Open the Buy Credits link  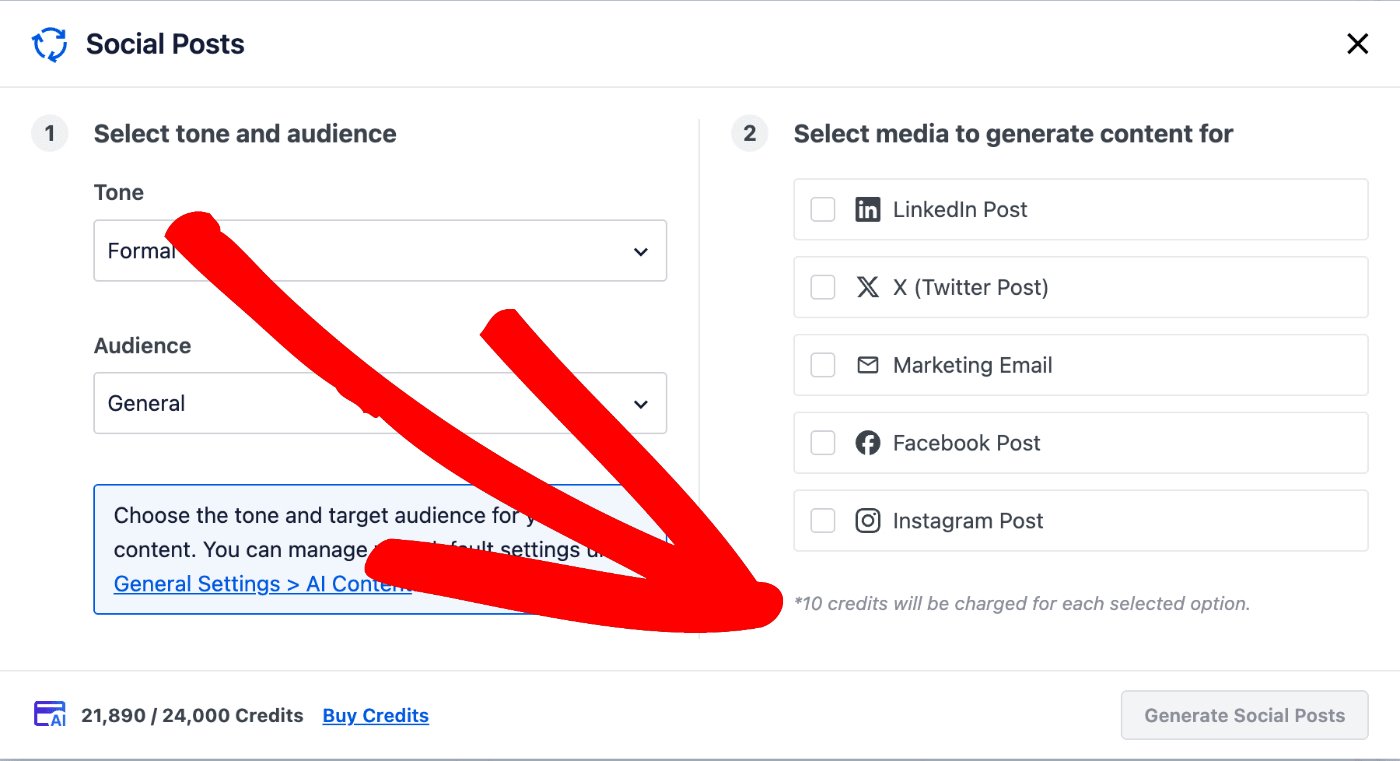(376, 716)
